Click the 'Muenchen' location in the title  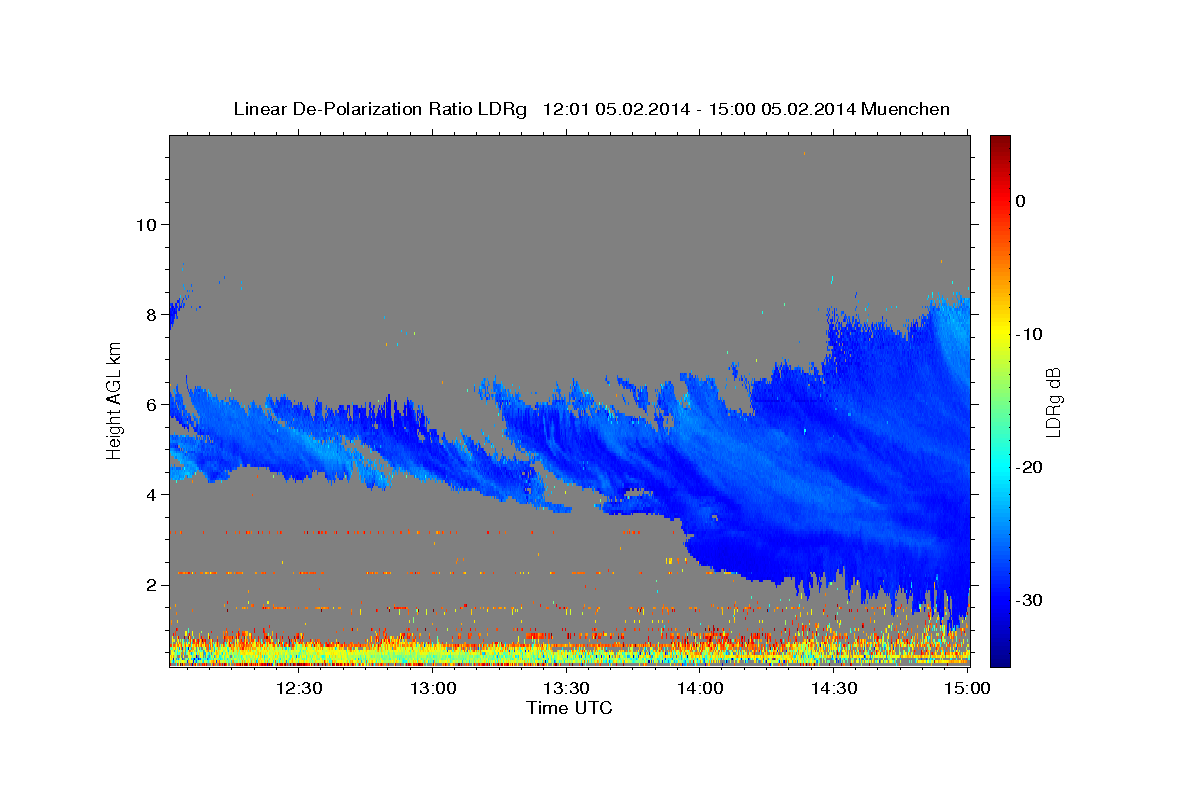[906, 109]
